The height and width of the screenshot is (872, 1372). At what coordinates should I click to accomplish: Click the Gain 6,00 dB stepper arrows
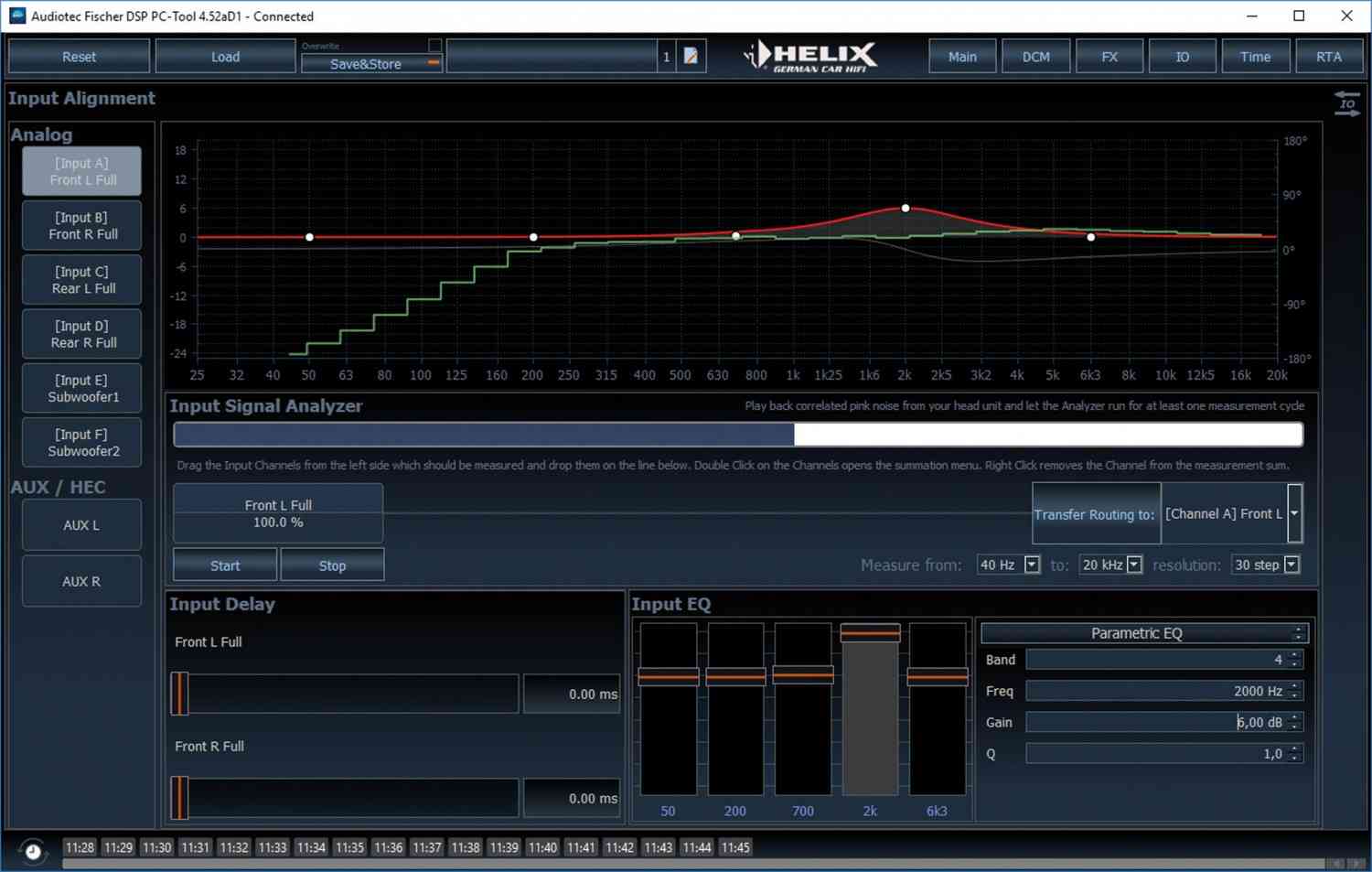click(x=1294, y=722)
